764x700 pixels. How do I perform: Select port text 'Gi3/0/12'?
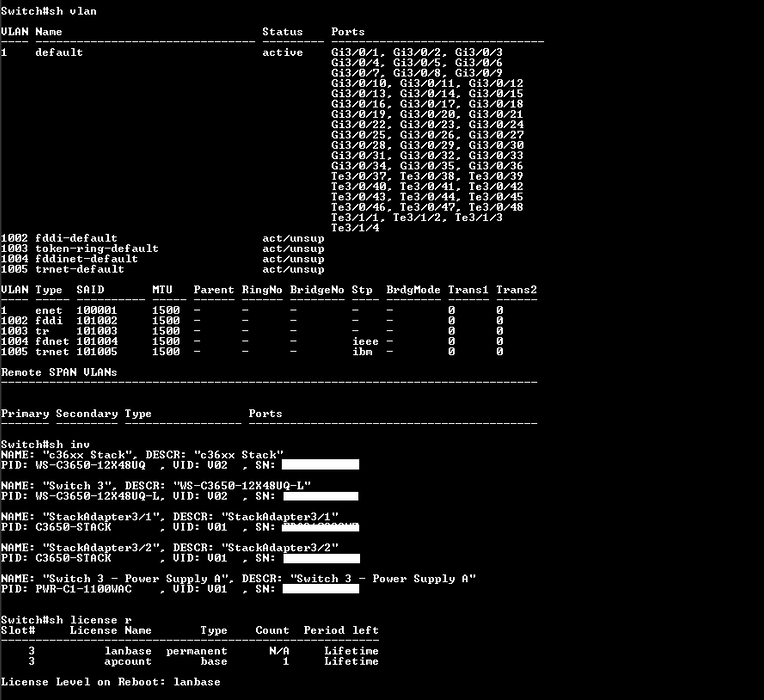tap(496, 83)
